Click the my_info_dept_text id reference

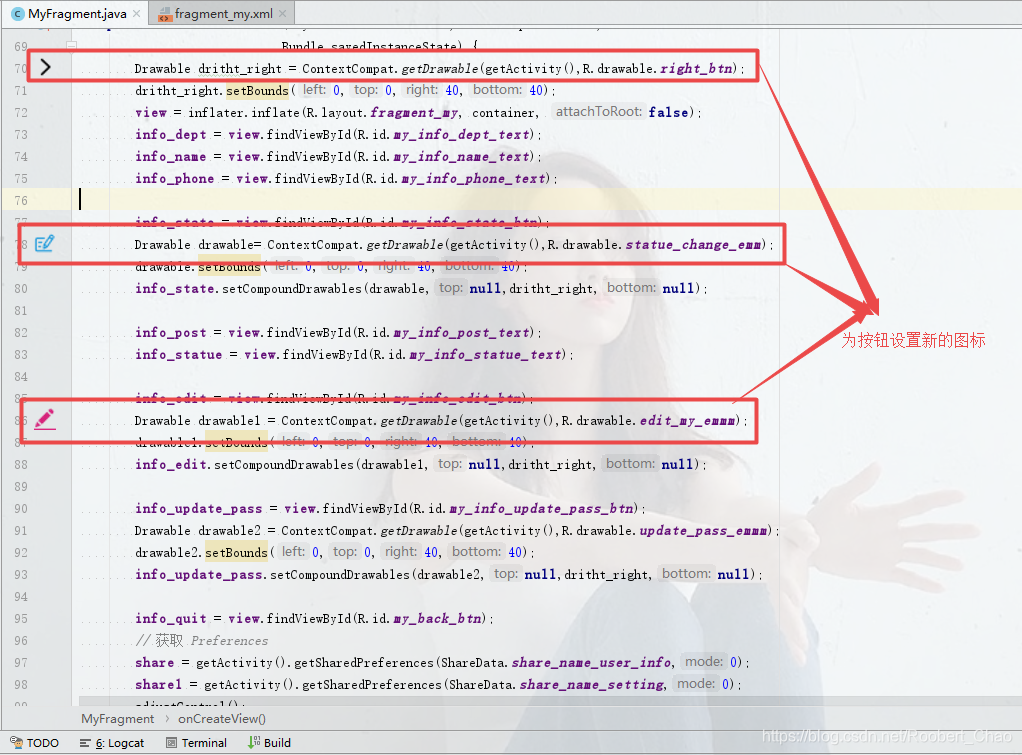click(x=462, y=134)
